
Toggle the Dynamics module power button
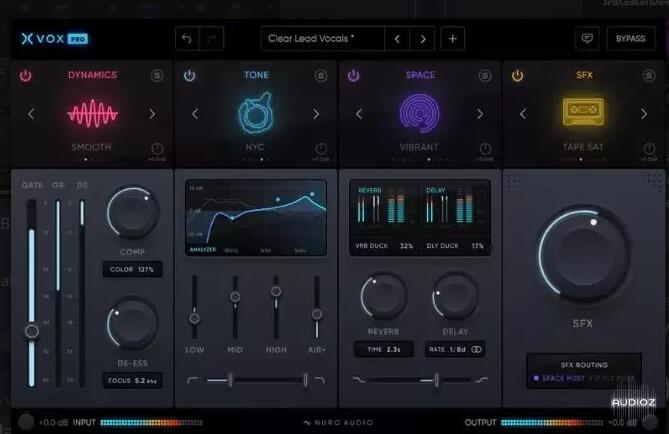[26, 76]
